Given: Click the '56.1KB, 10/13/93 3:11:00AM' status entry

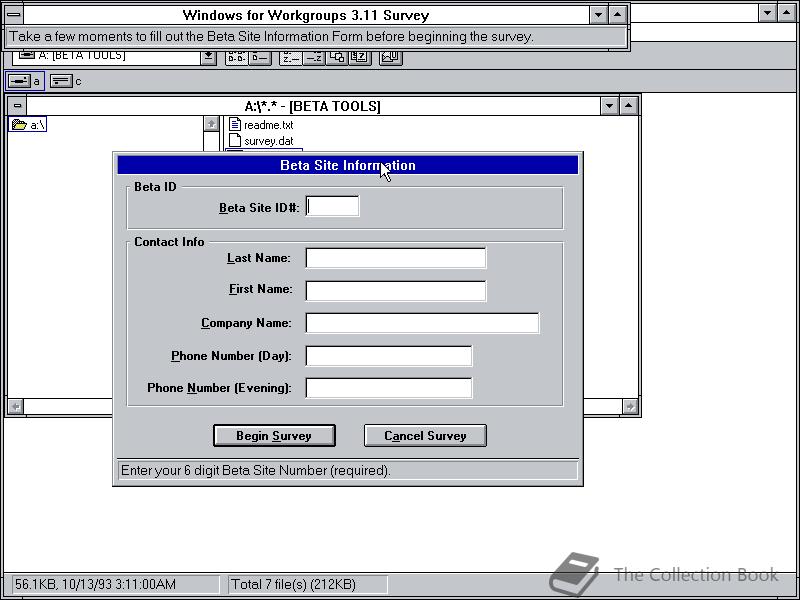Looking at the screenshot, I should (95, 584).
